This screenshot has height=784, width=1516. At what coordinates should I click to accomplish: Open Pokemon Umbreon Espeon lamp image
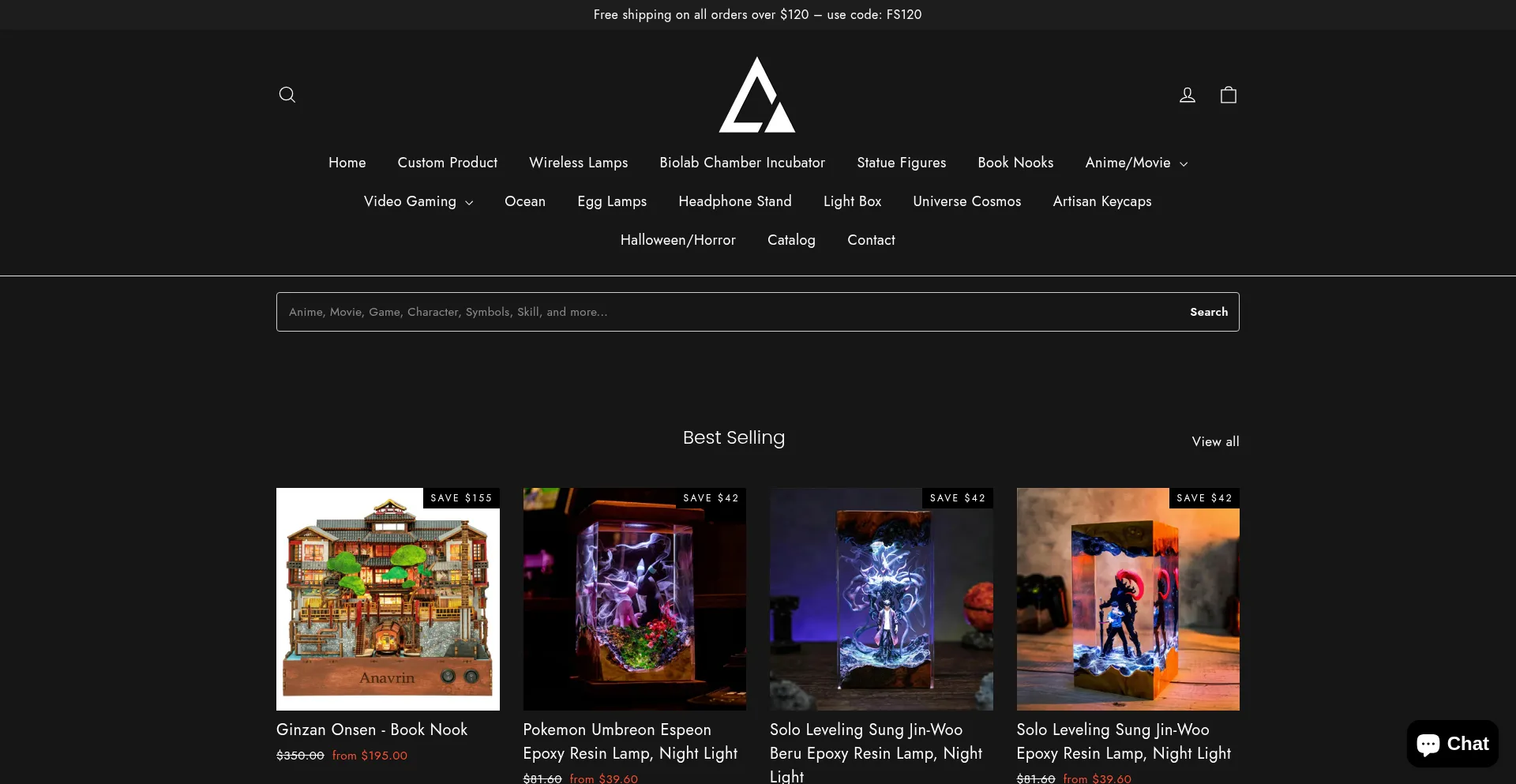(x=634, y=598)
